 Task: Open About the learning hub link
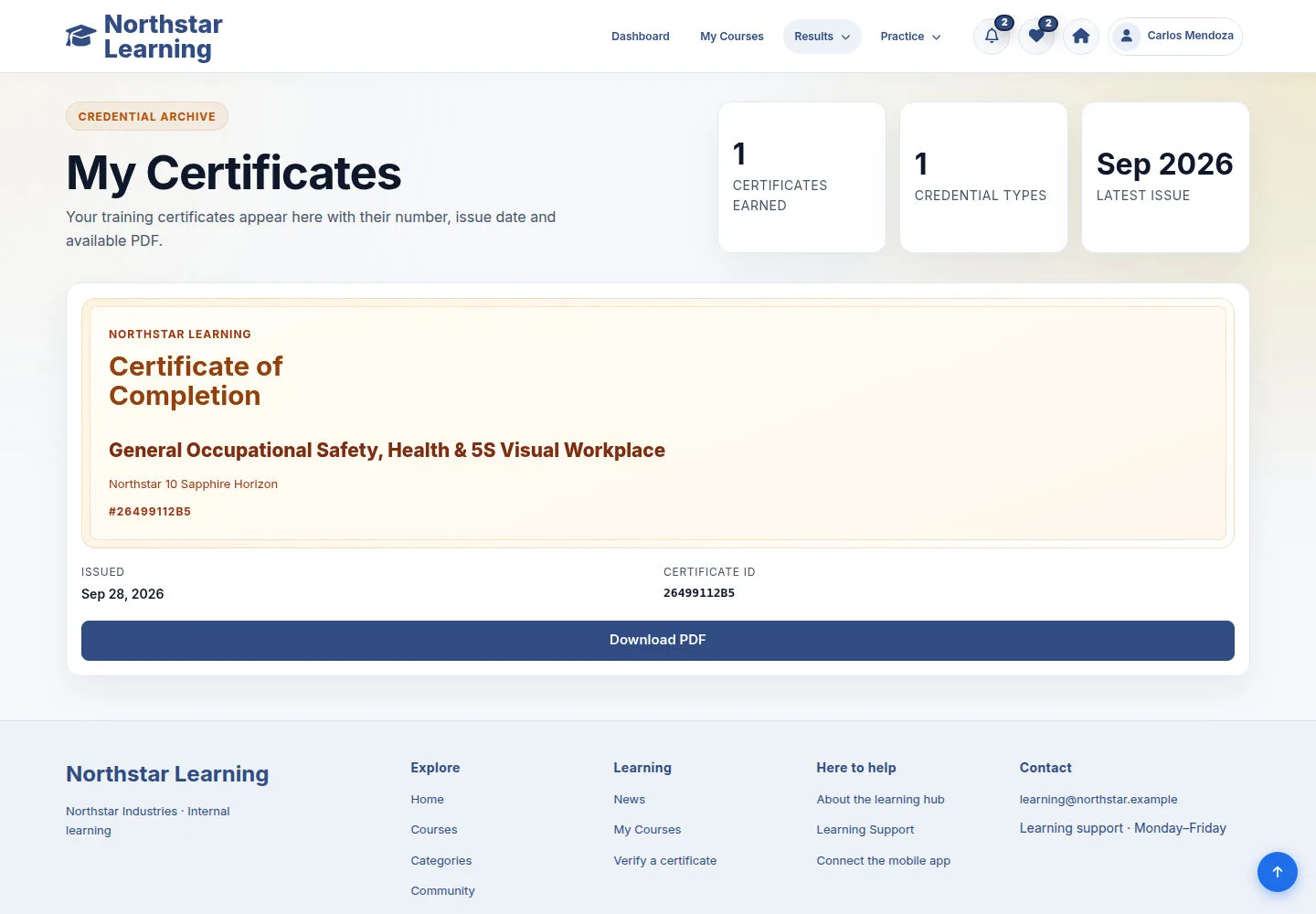click(881, 799)
